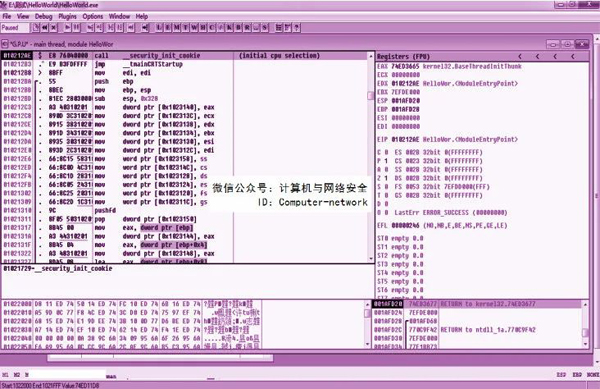
Task: Click the ESP button in bottom bar
Action: (x=561, y=374)
